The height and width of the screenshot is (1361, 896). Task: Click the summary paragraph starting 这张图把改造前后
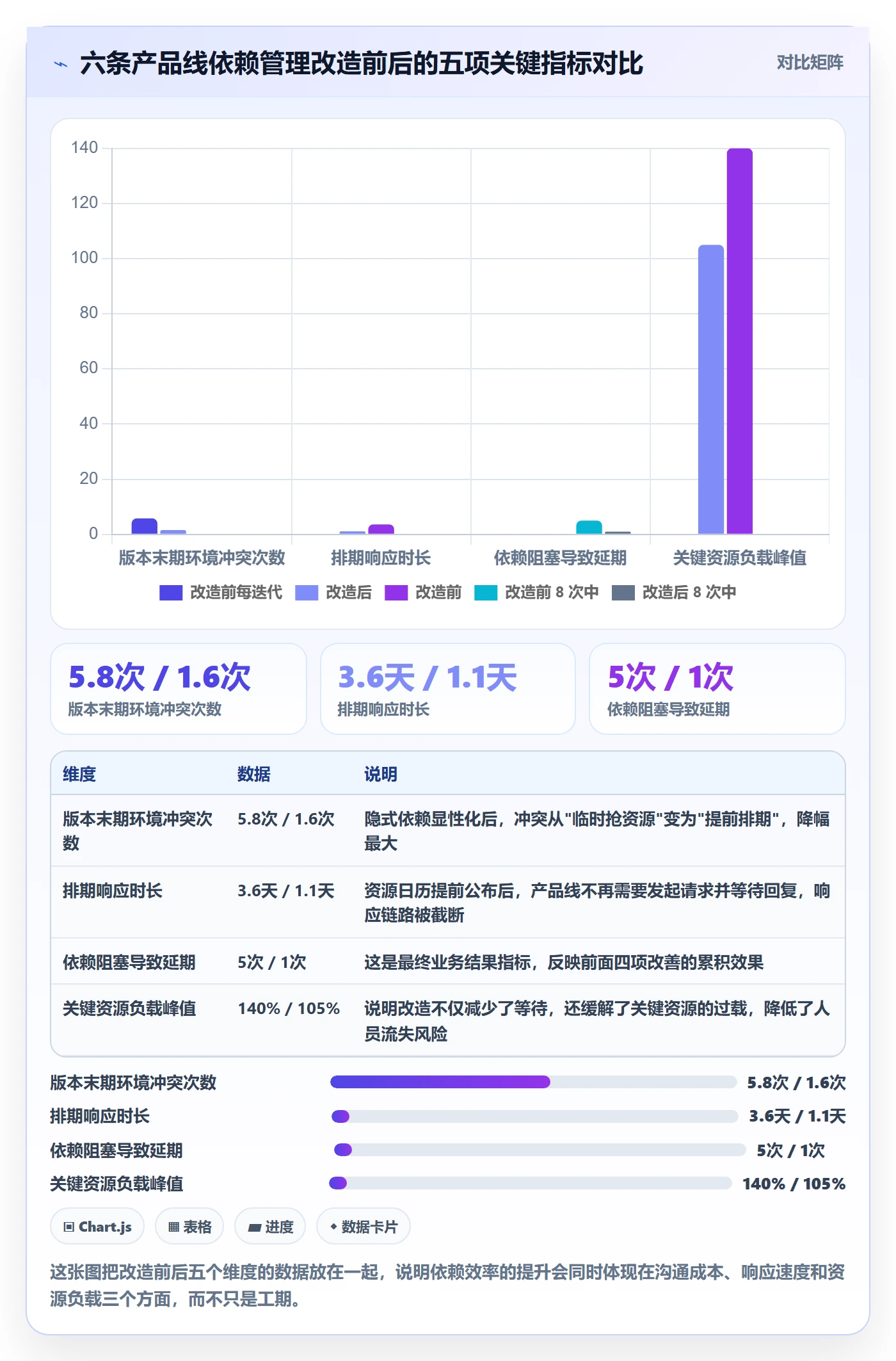click(447, 1285)
